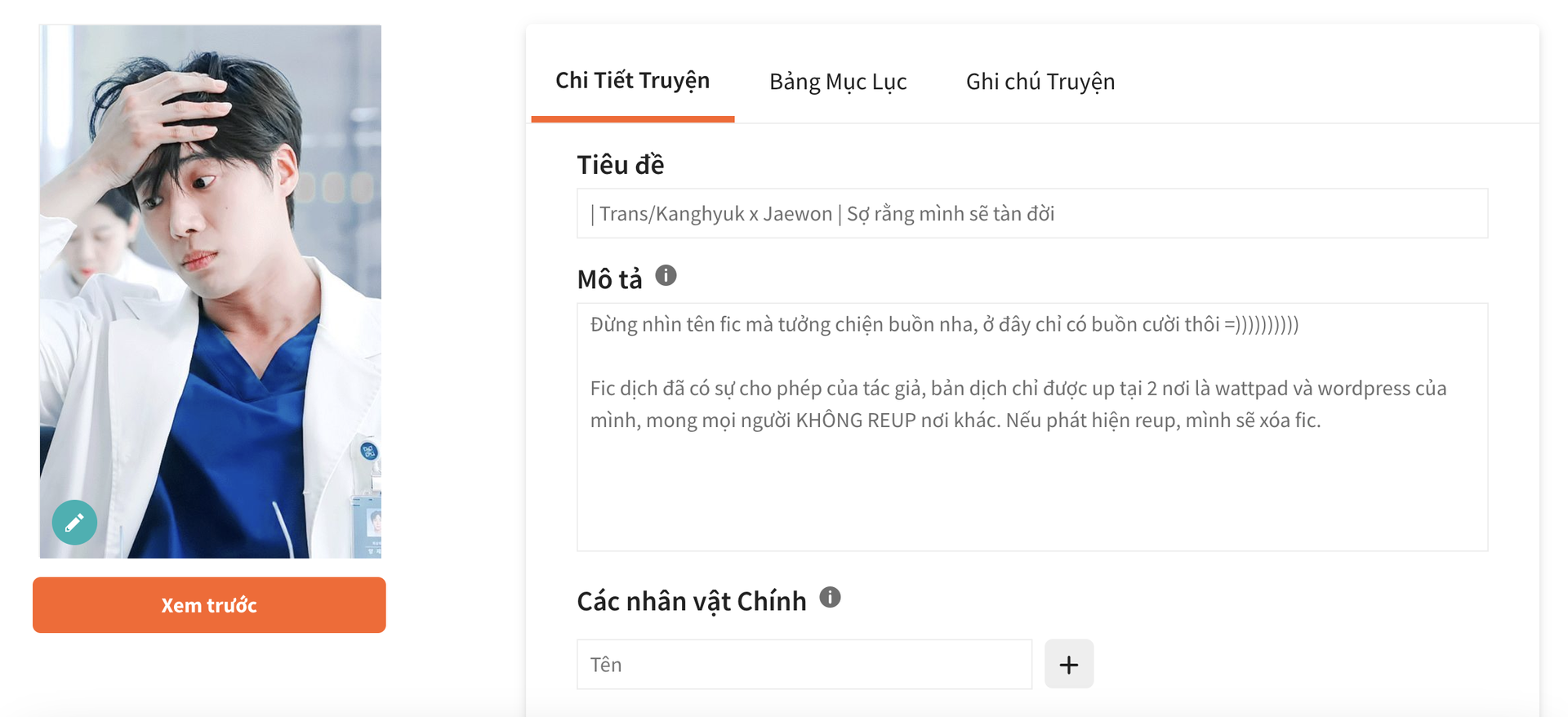
Task: Click the Tiêu đề heading label
Action: point(621,165)
